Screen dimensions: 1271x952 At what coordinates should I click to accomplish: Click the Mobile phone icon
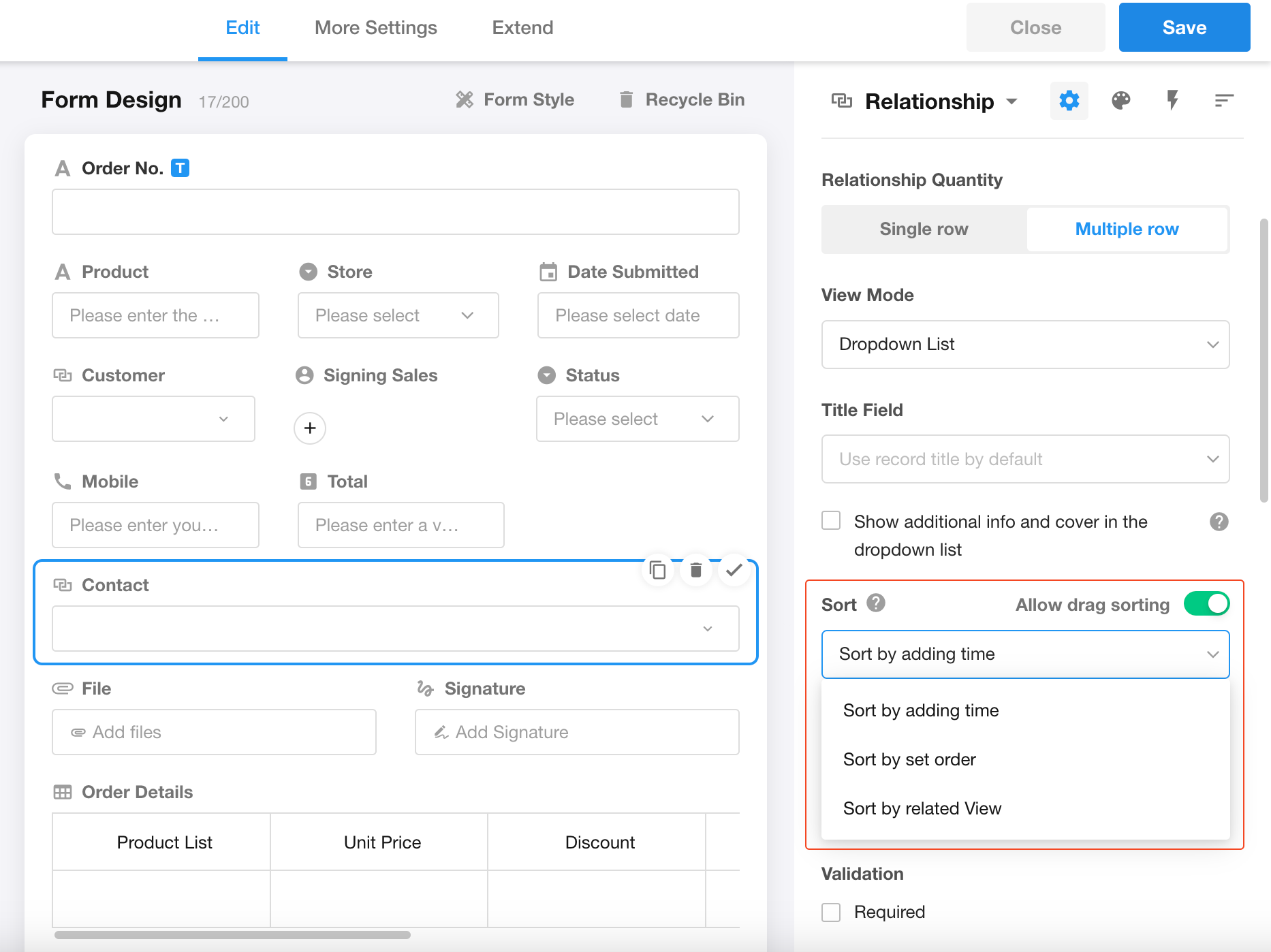tap(63, 481)
